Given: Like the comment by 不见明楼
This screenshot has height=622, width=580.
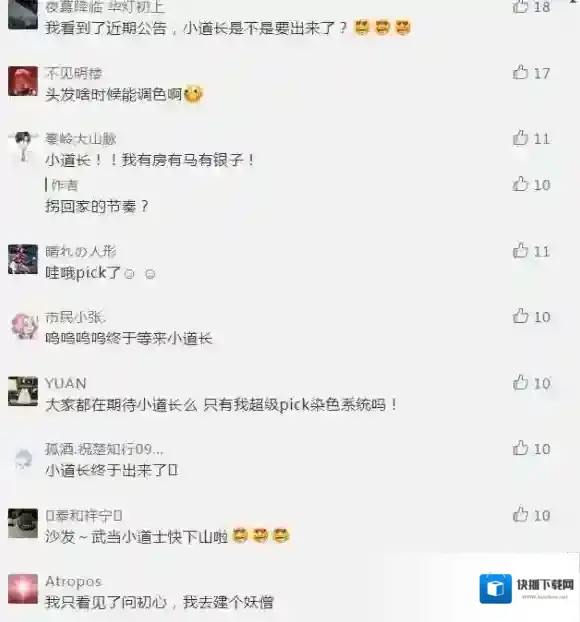Looking at the screenshot, I should coord(520,73).
